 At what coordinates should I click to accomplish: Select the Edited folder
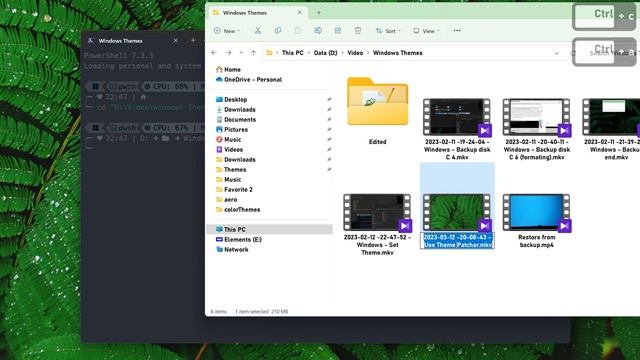(378, 101)
